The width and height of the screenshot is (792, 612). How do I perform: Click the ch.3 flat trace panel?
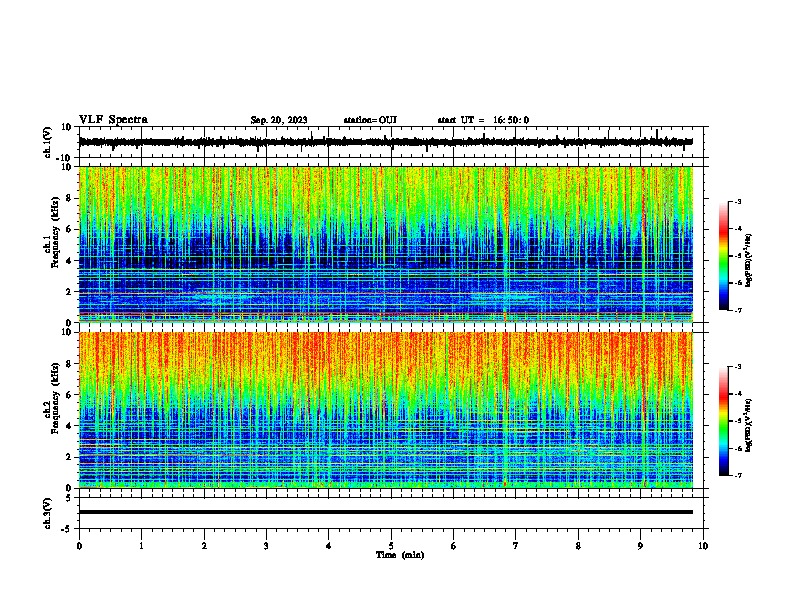point(391,513)
